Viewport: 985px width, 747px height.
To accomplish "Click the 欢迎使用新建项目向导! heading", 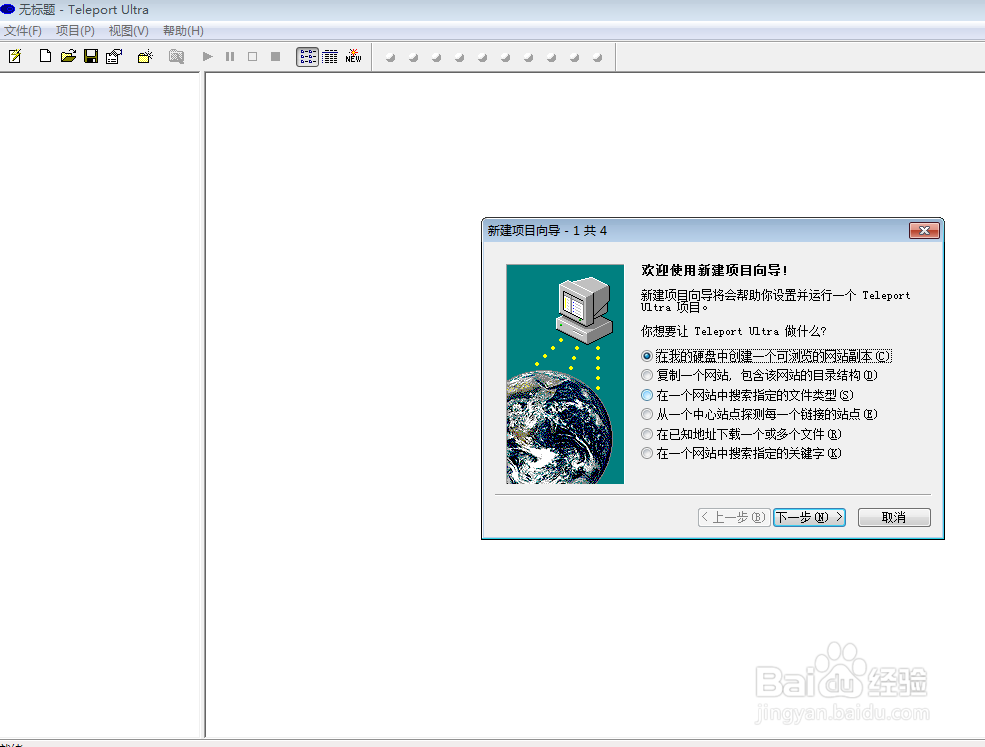I will (x=714, y=270).
